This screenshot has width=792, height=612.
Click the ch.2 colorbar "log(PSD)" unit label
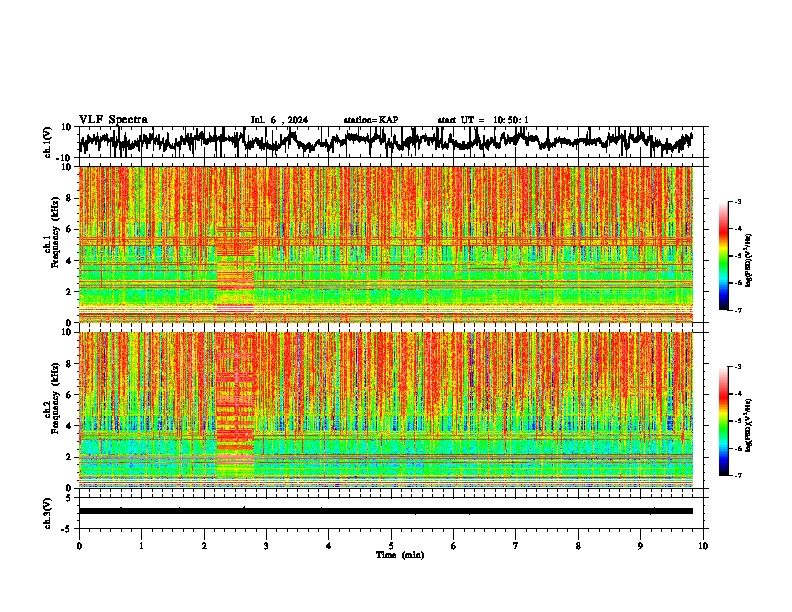[749, 425]
